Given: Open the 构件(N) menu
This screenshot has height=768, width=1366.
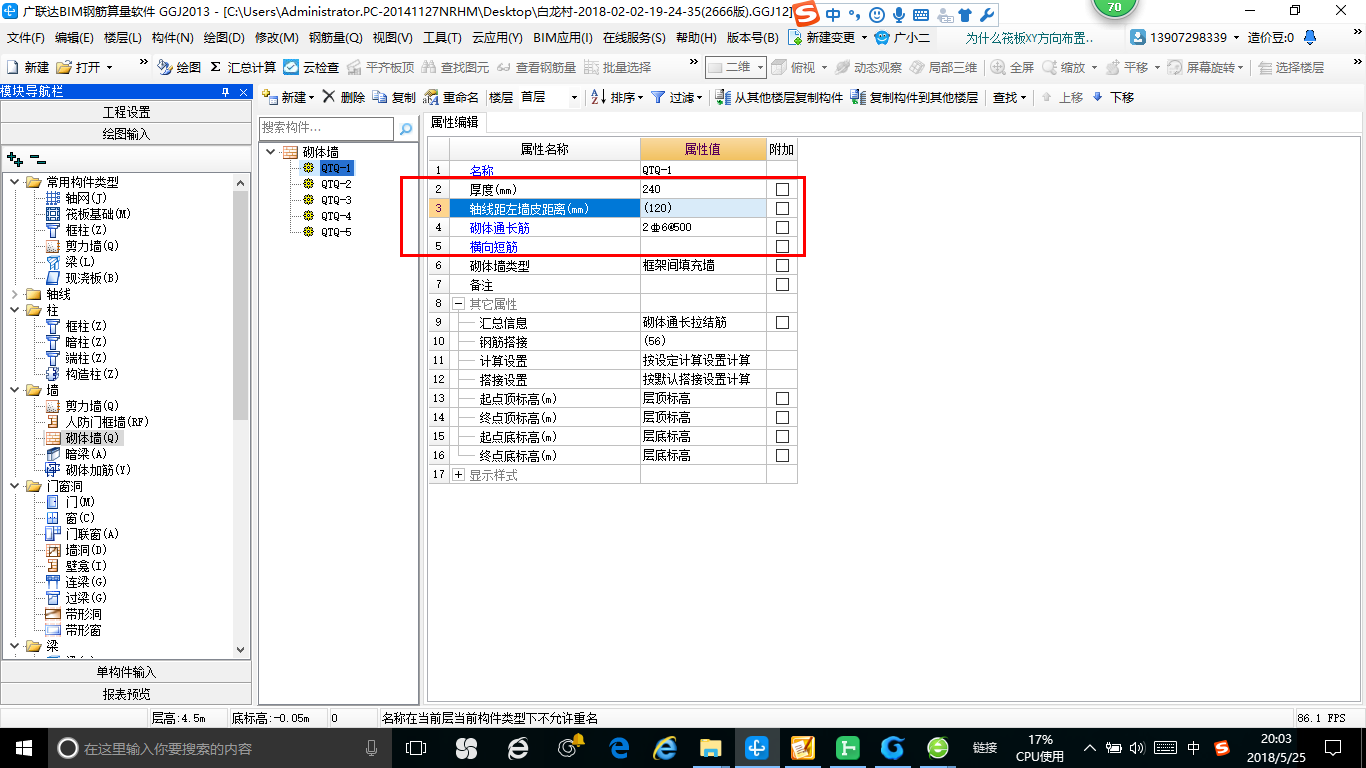Looking at the screenshot, I should [172, 38].
